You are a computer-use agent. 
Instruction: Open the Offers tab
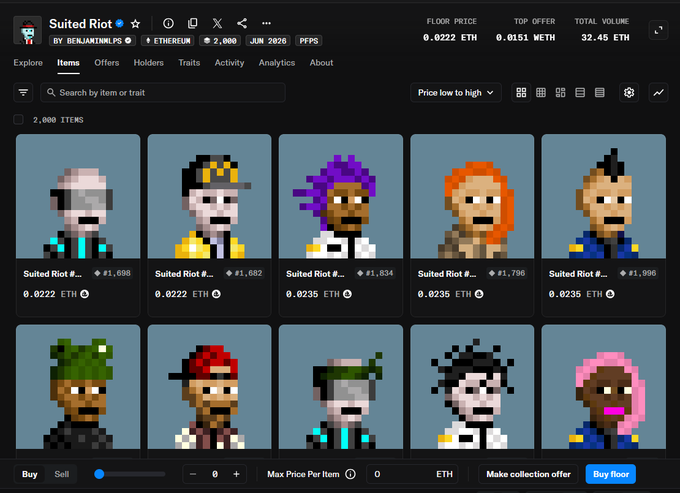107,62
